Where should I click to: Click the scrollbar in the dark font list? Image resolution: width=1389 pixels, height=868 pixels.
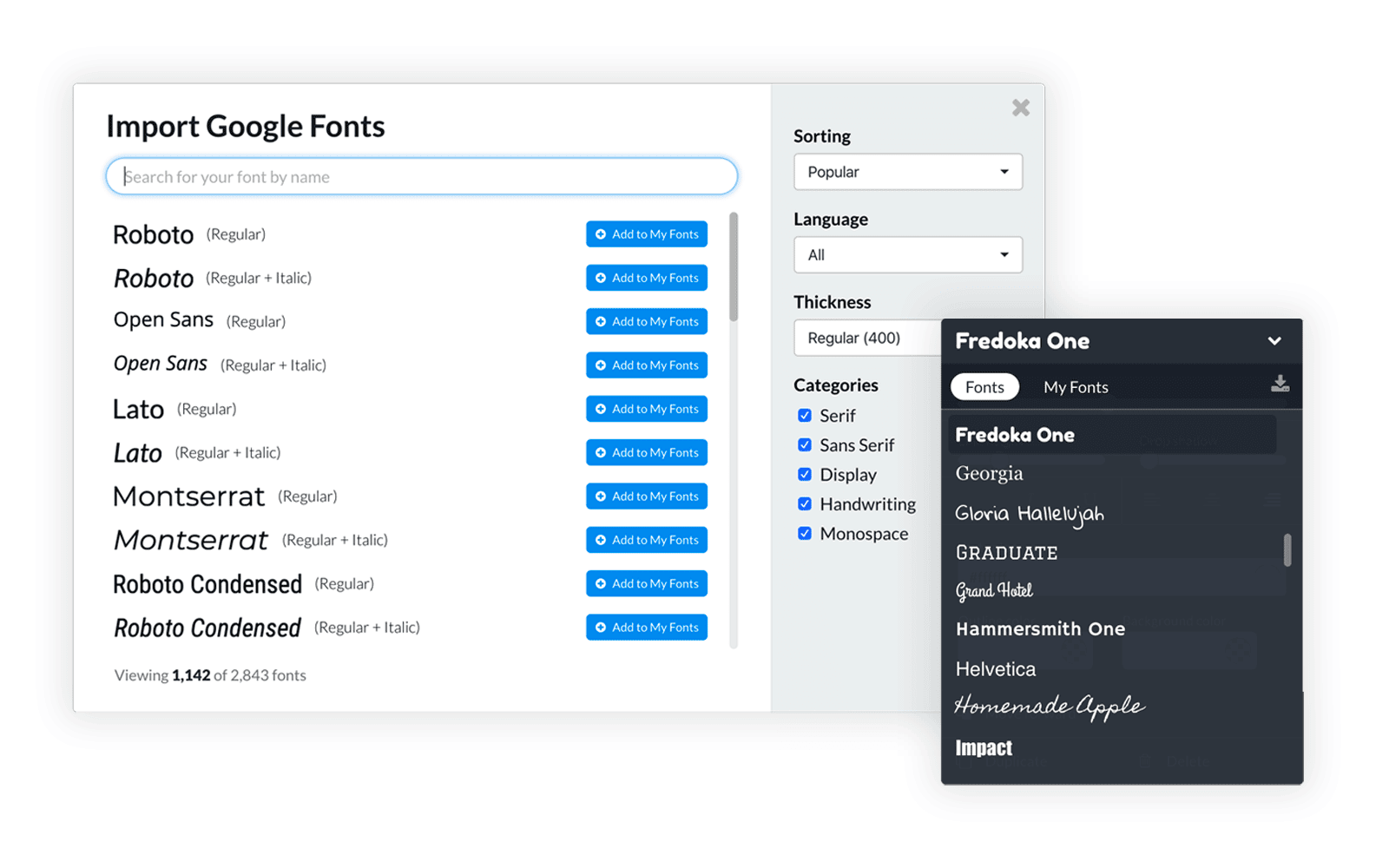click(1286, 550)
